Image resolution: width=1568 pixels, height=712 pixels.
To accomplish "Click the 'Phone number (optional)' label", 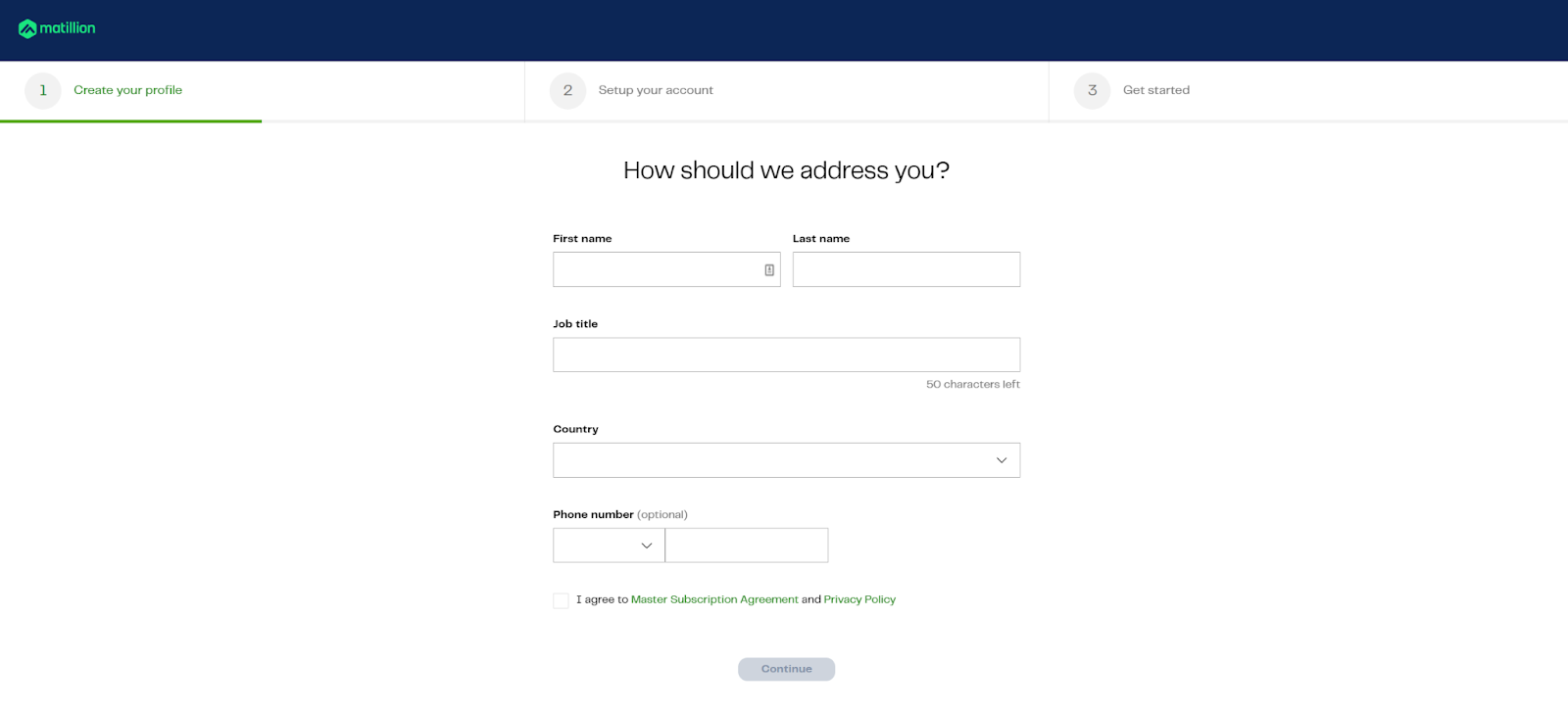I will point(620,514).
